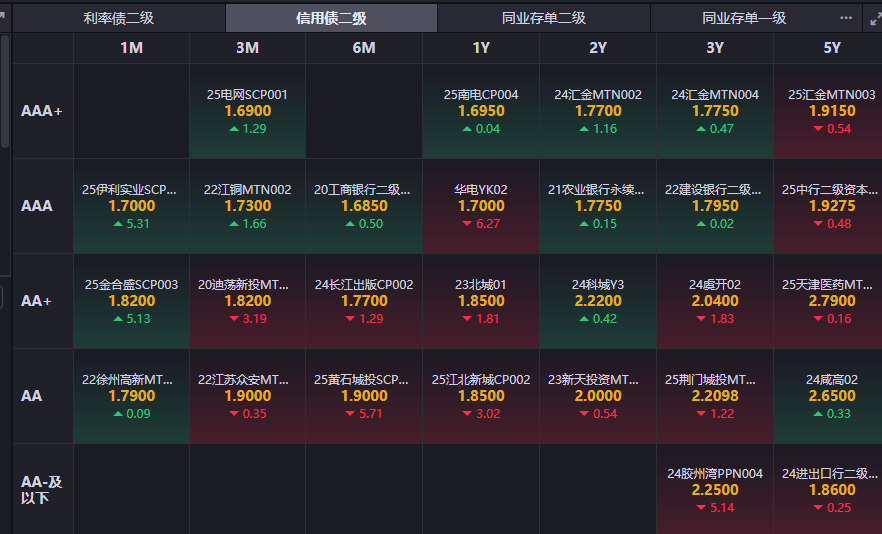
Task: Open the 同业存单一级 tab
Action: 744,18
